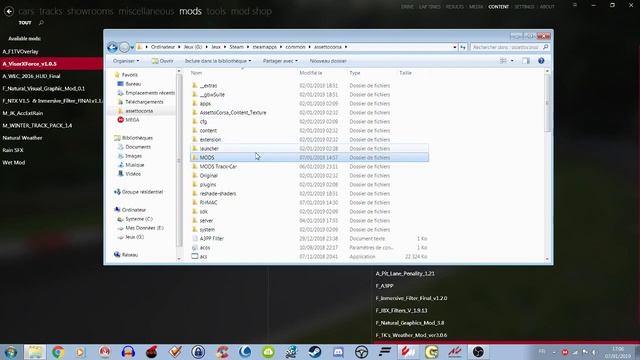Click the acs application file icon
The width and height of the screenshot is (640, 360).
pos(195,256)
